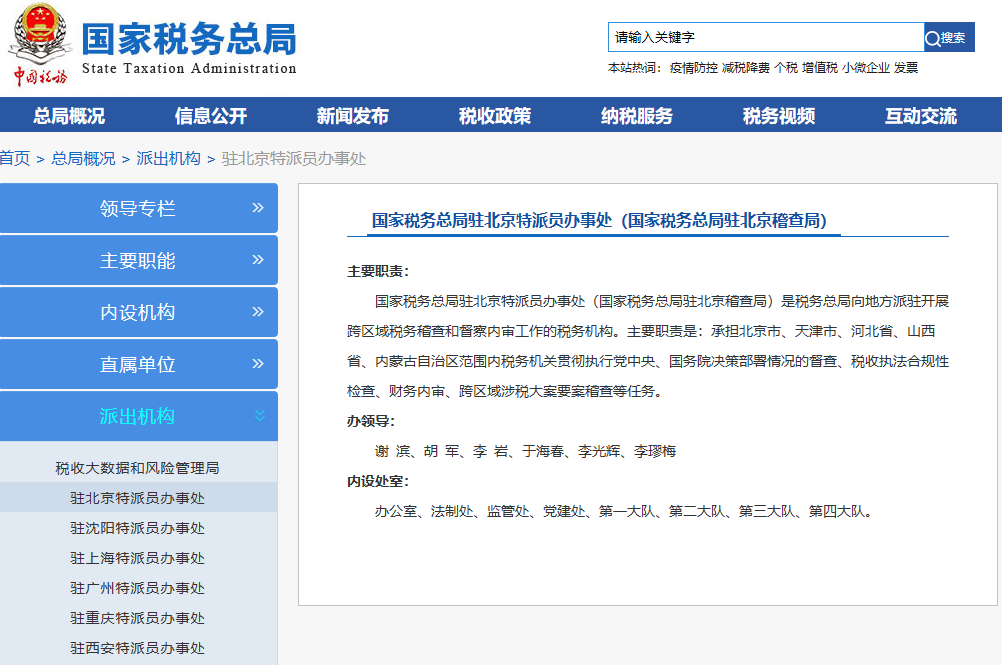Click the leader names line starting 谢 滨
The width and height of the screenshot is (1002, 665).
[525, 452]
